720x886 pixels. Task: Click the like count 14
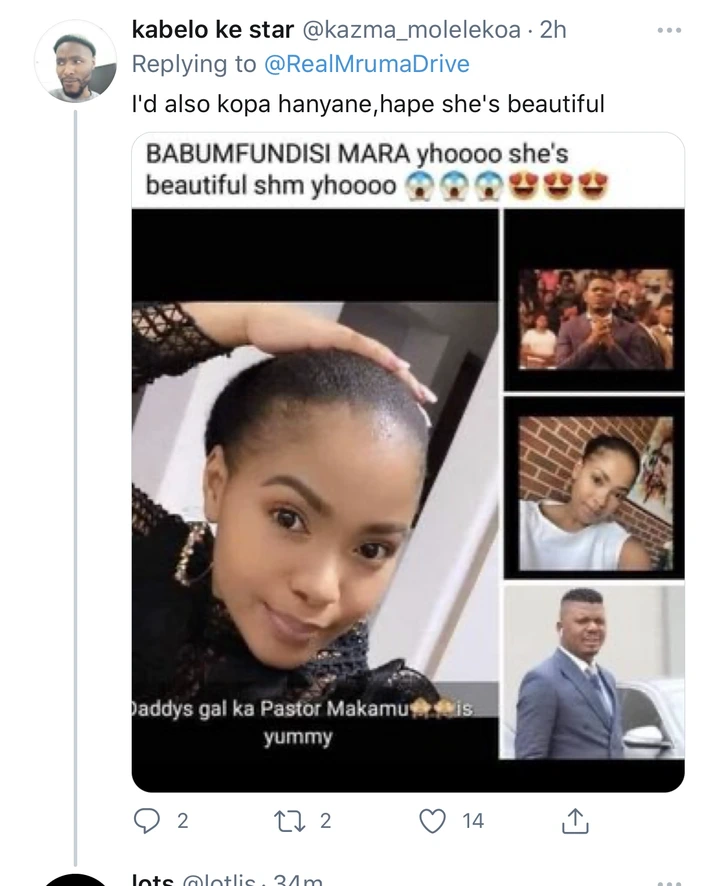[x=472, y=821]
